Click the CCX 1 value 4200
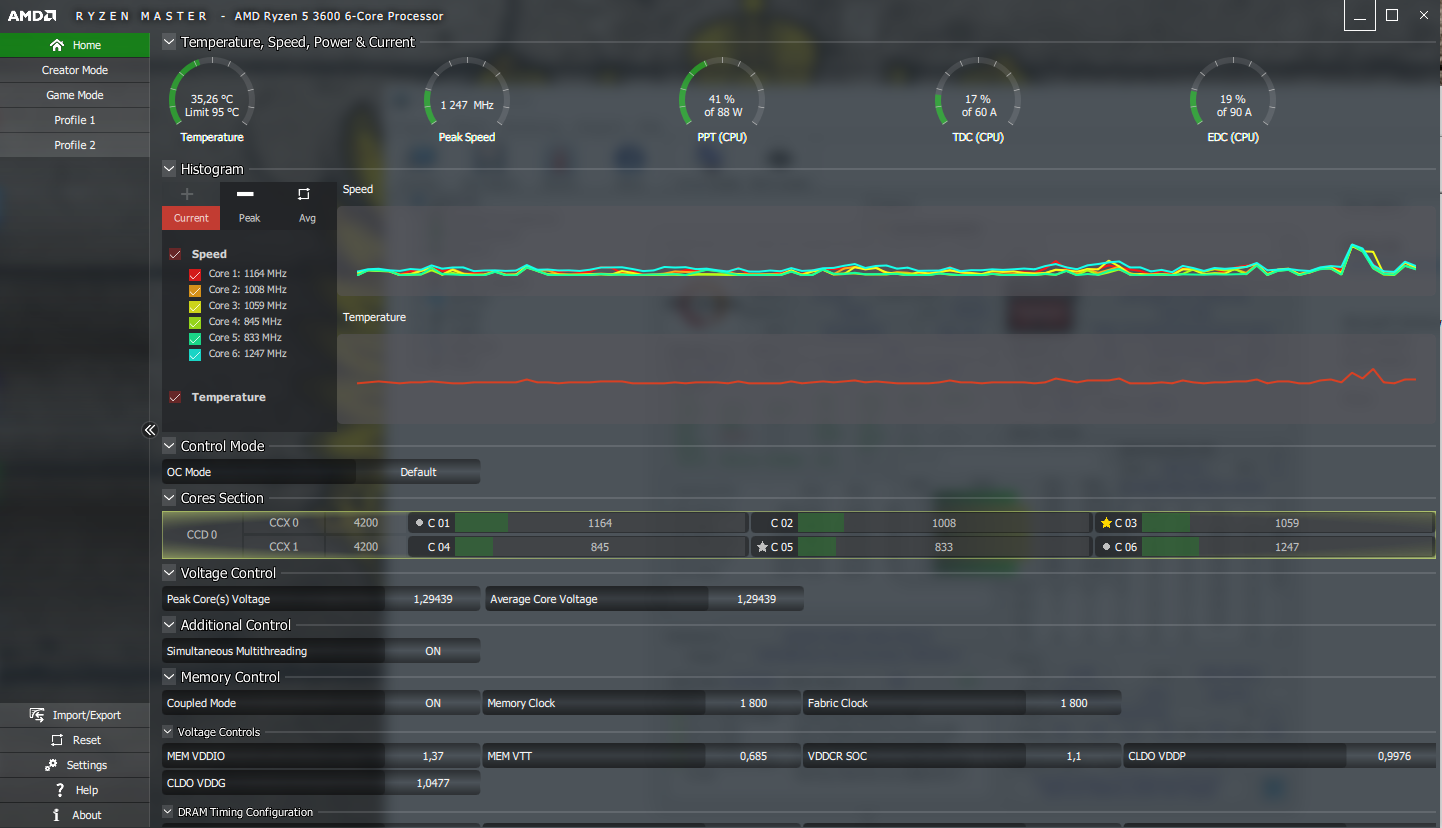Screen dimensions: 1442x828 click(366, 547)
